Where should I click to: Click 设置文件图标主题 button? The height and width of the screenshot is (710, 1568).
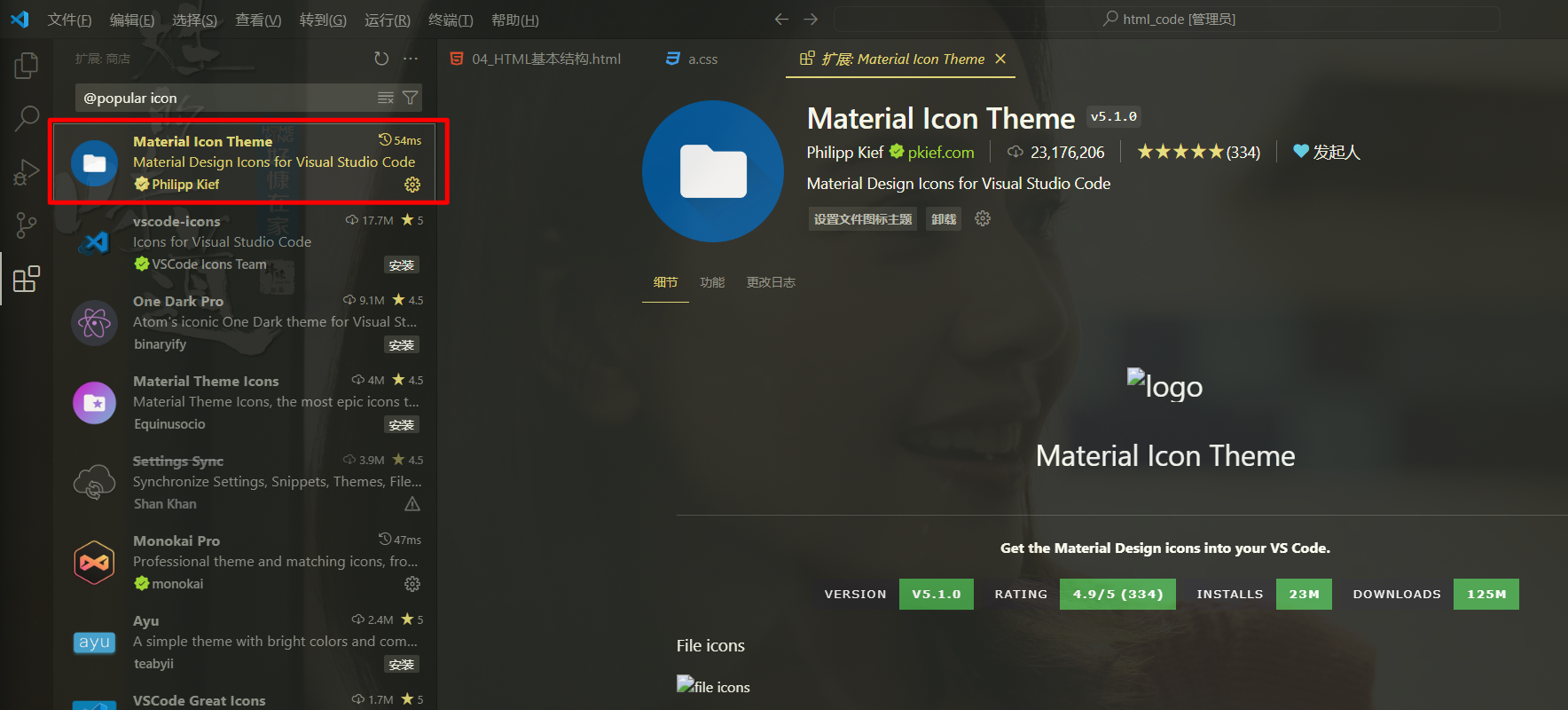coord(863,219)
